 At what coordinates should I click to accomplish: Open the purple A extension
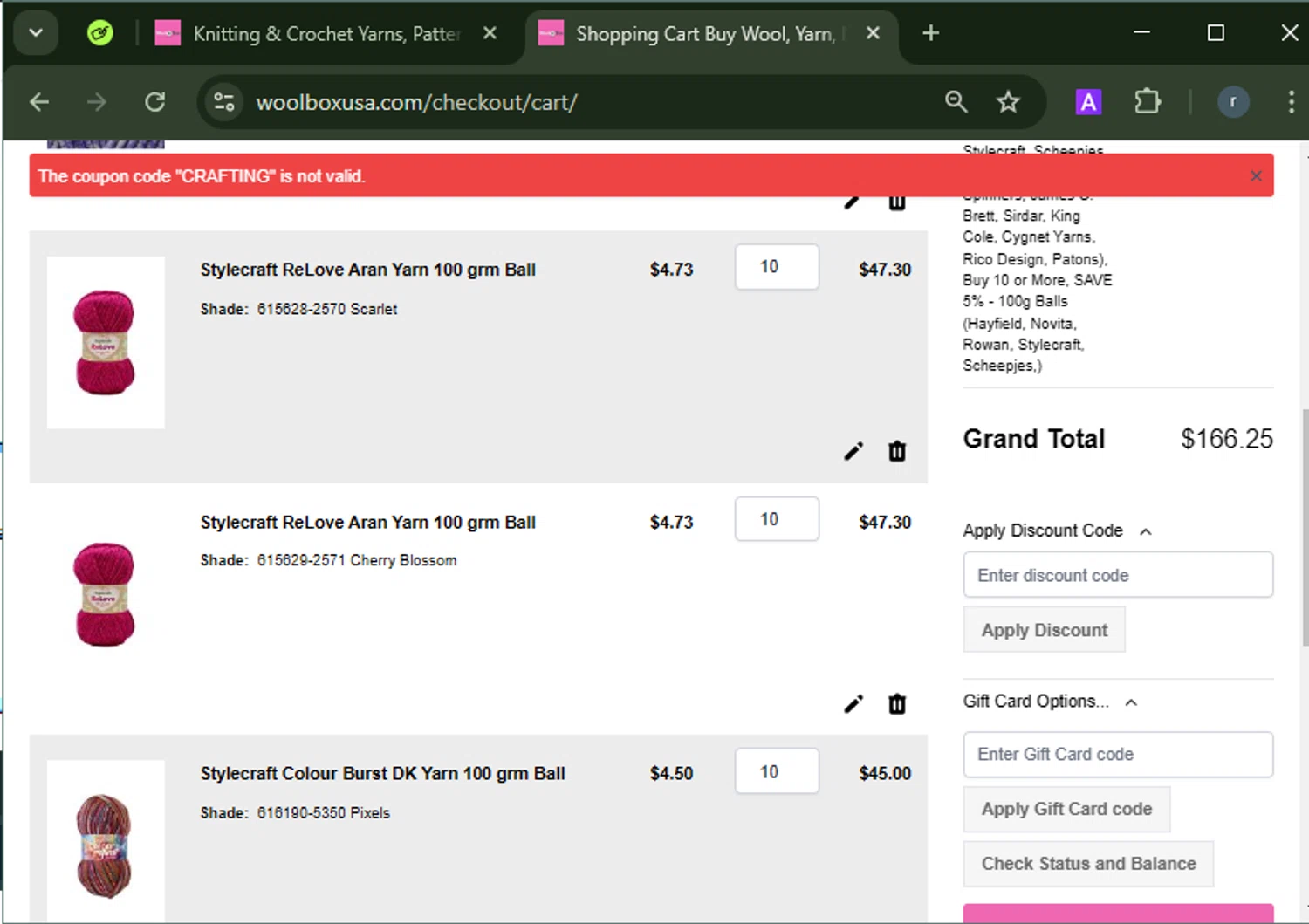pos(1088,102)
